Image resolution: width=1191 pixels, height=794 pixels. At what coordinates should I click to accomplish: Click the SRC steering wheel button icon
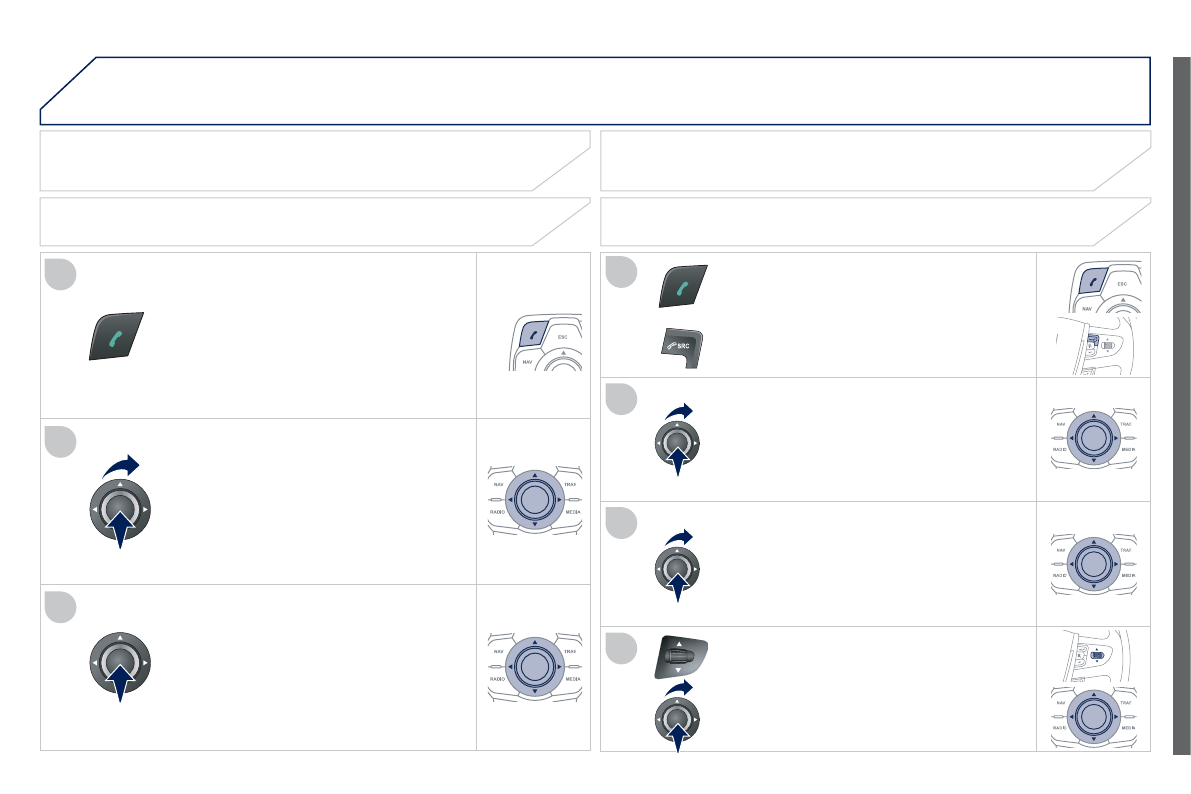(x=679, y=344)
